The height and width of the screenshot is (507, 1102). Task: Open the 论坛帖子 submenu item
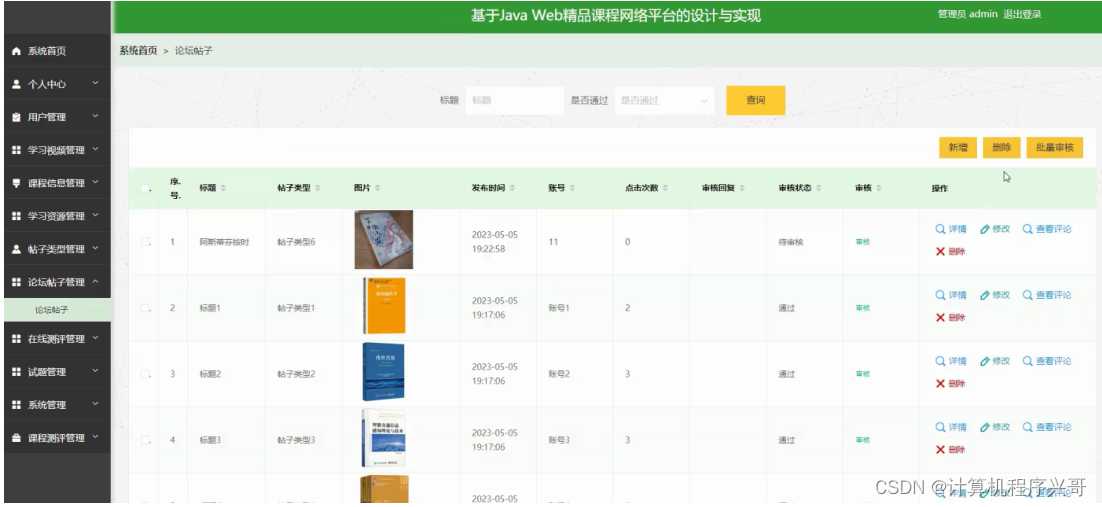[58, 310]
